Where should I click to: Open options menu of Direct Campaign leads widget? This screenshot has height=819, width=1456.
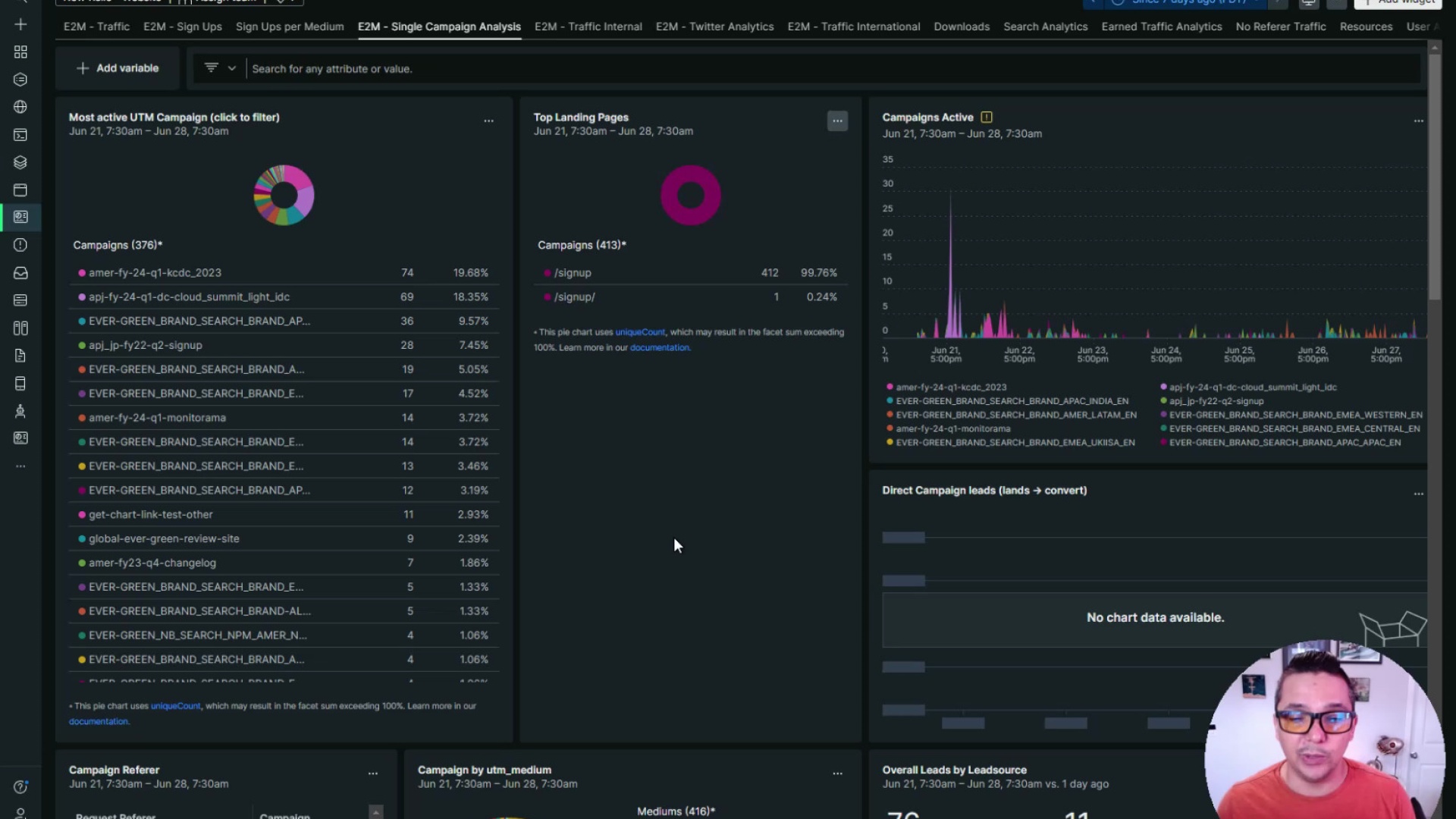pos(1418,494)
